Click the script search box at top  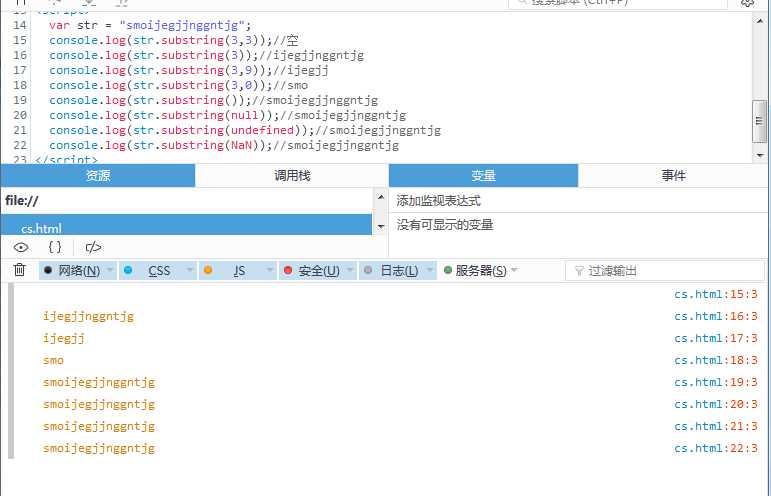618,3
